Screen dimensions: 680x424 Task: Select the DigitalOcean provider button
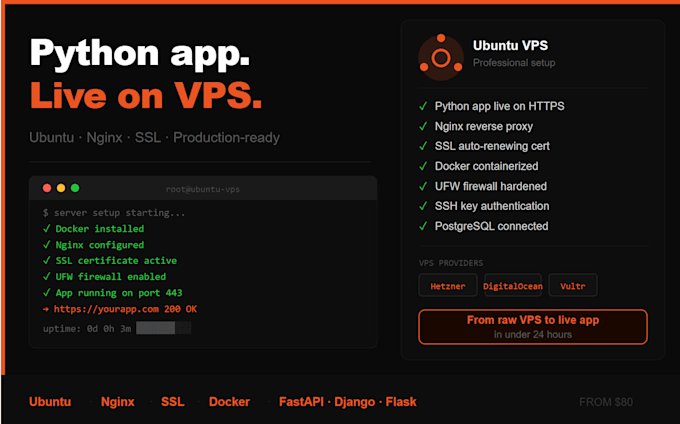coord(513,285)
